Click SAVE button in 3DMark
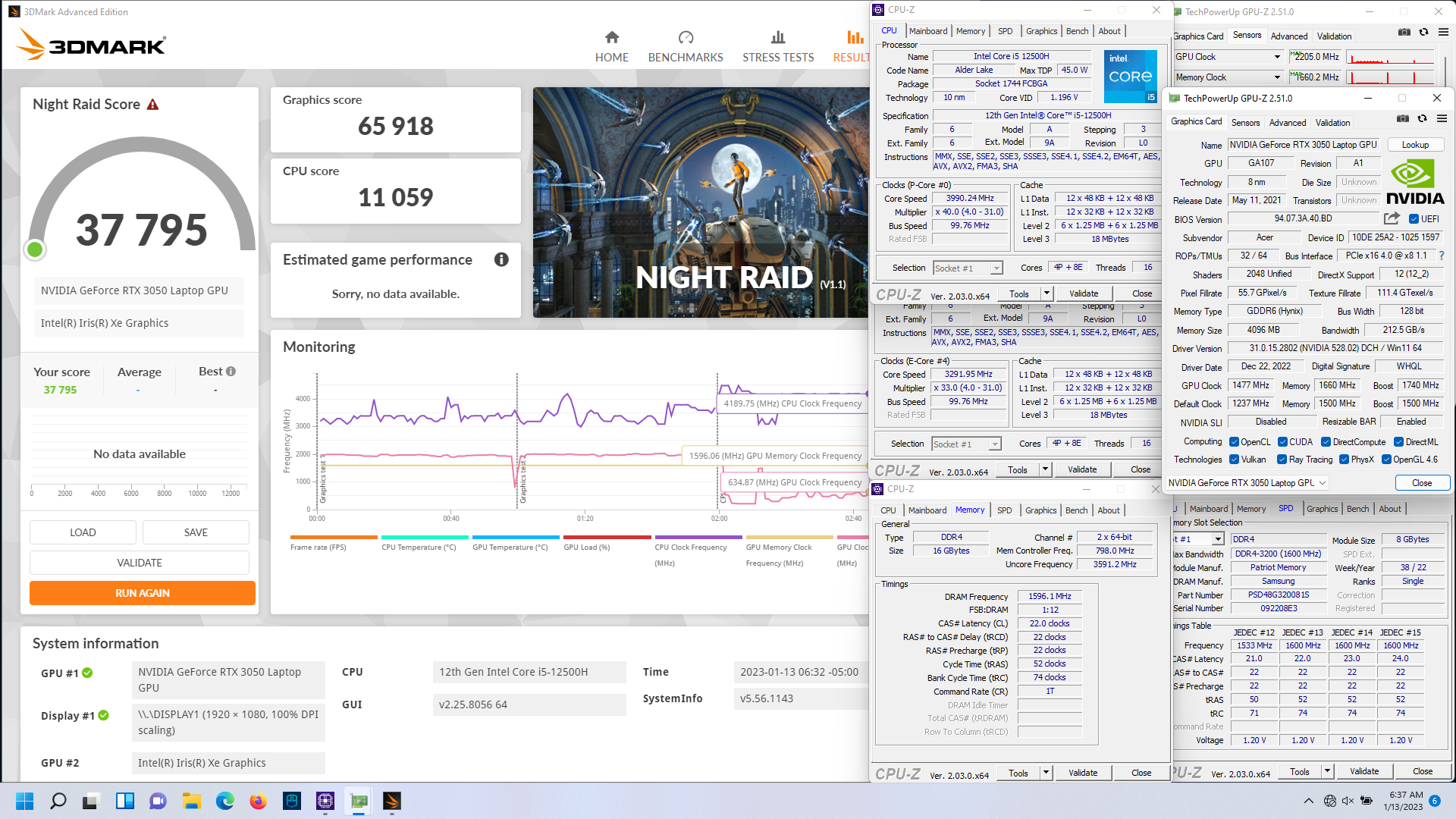The width and height of the screenshot is (1456, 819). (196, 532)
